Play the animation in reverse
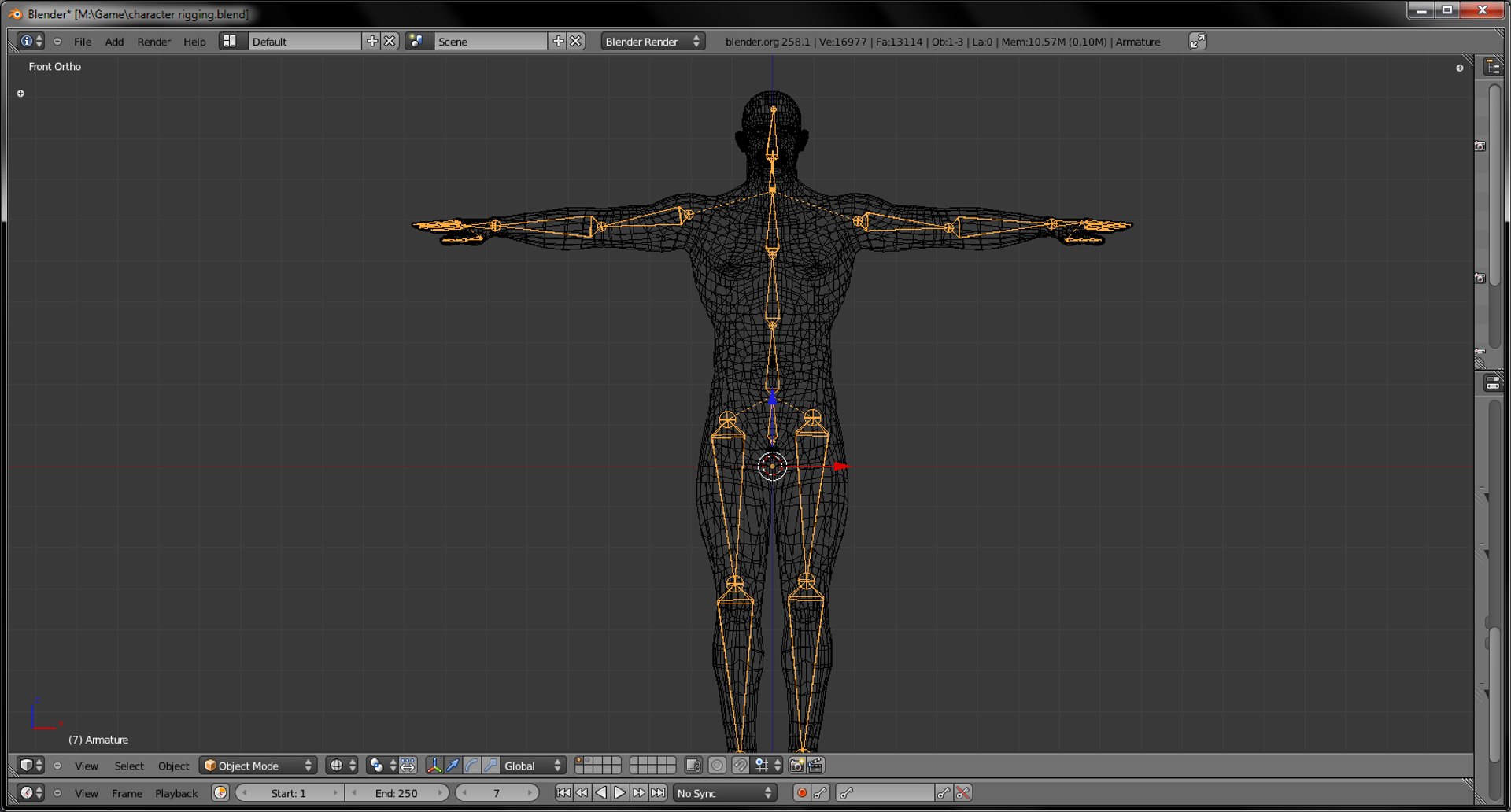Screen dimensions: 1511x812 pyautogui.click(x=601, y=793)
